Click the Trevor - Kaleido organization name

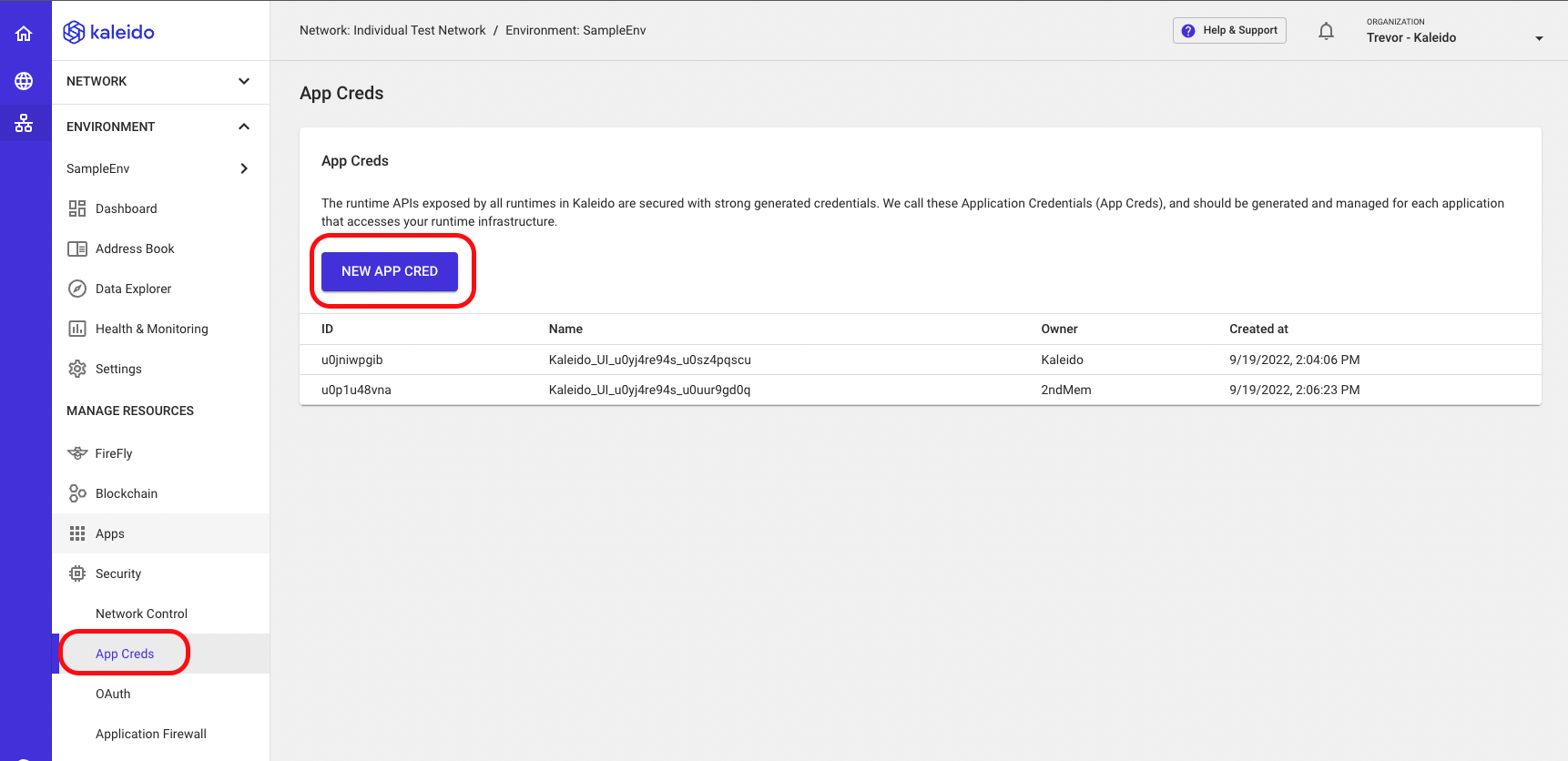1411,37
